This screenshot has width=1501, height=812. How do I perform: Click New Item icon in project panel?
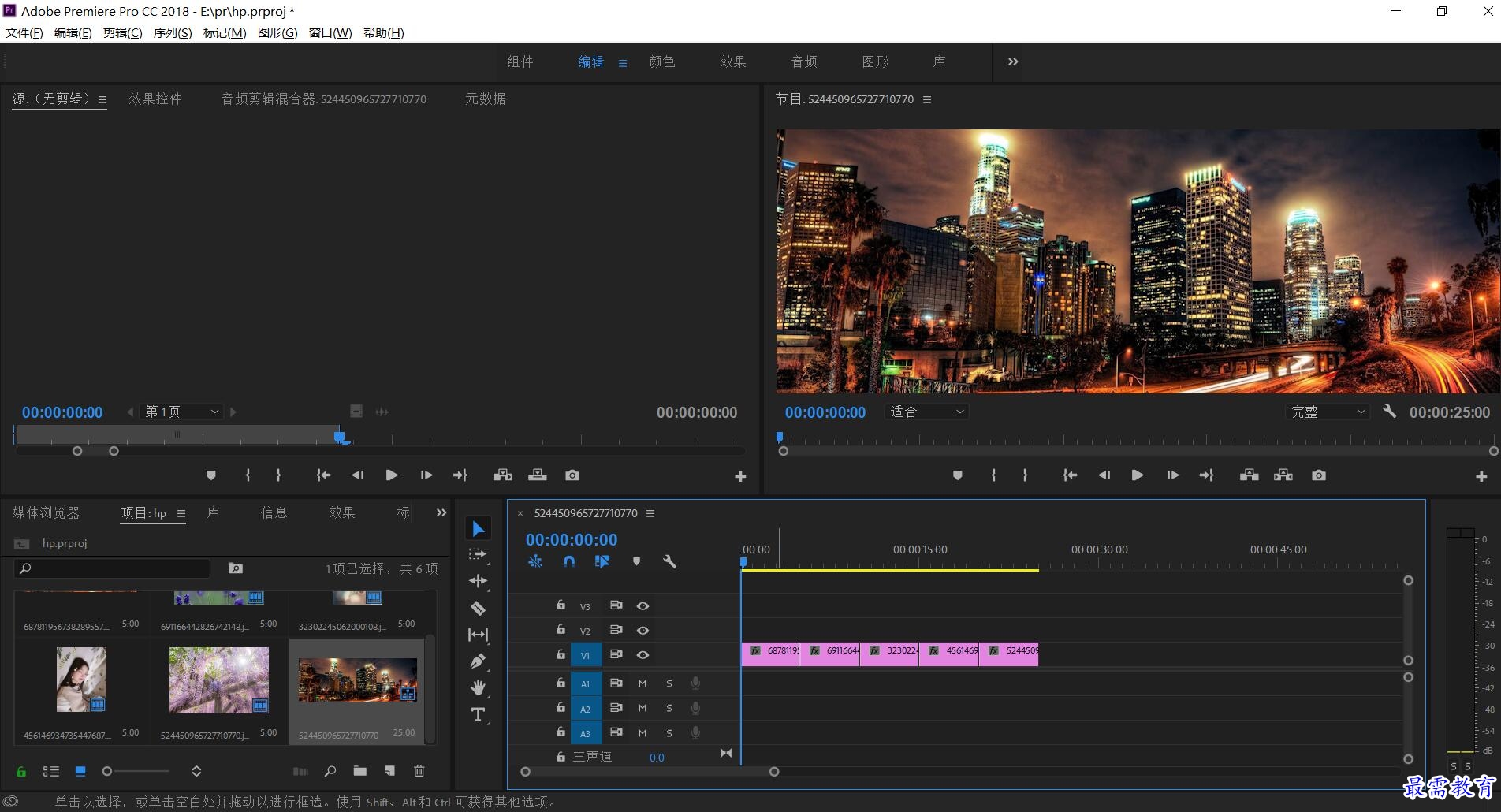pos(389,771)
